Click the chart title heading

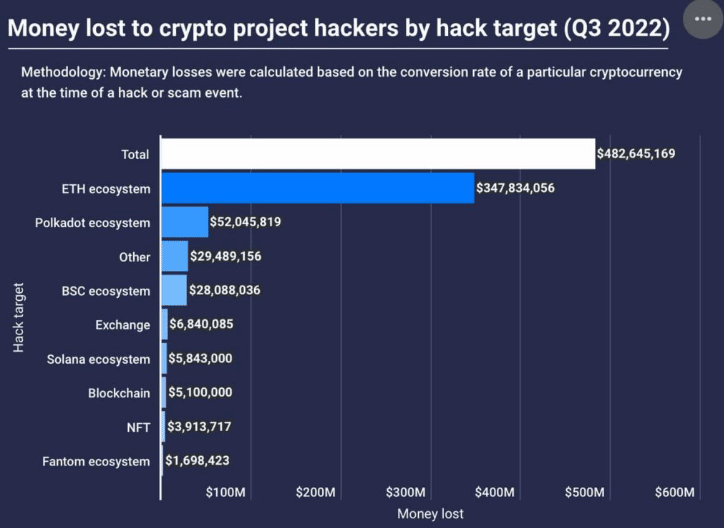[338, 27]
